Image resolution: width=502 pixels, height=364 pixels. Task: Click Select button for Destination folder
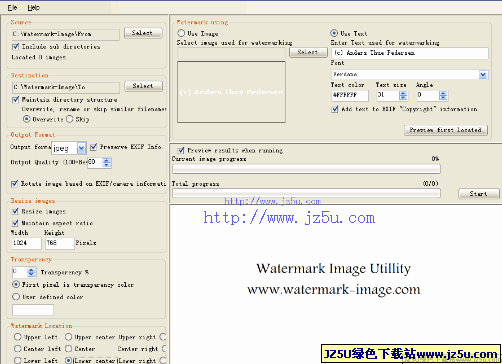pyautogui.click(x=144, y=86)
